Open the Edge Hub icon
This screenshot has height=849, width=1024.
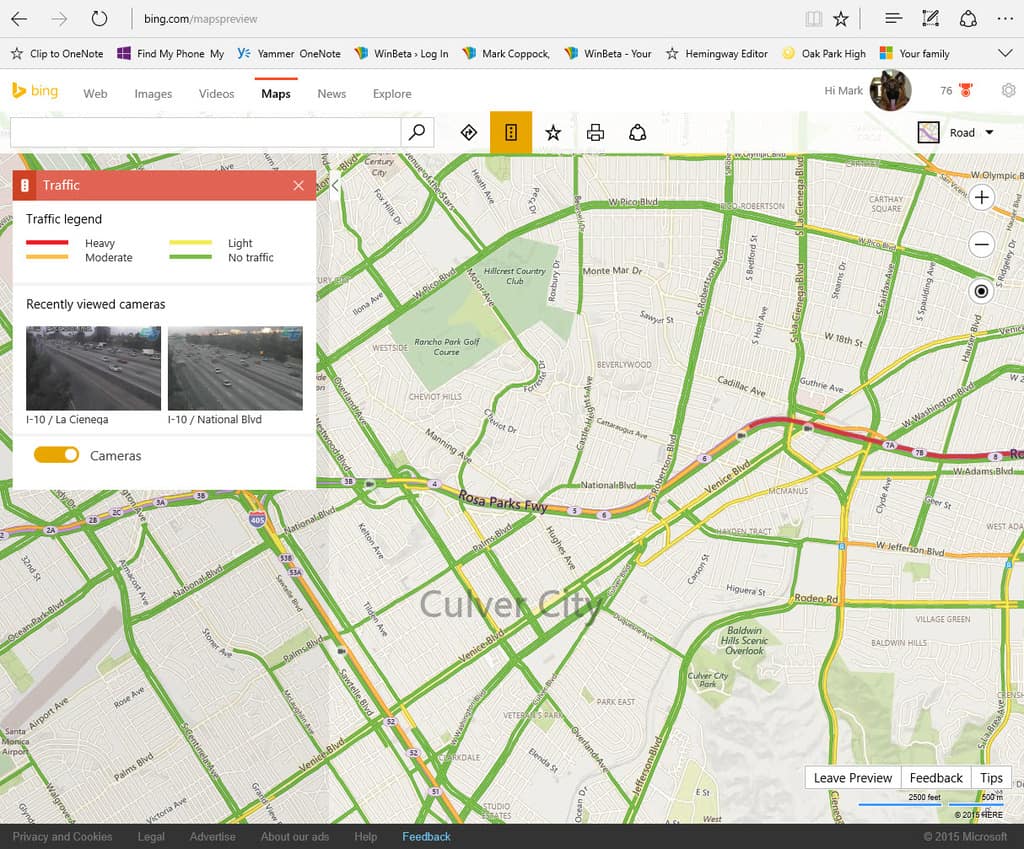coord(893,18)
